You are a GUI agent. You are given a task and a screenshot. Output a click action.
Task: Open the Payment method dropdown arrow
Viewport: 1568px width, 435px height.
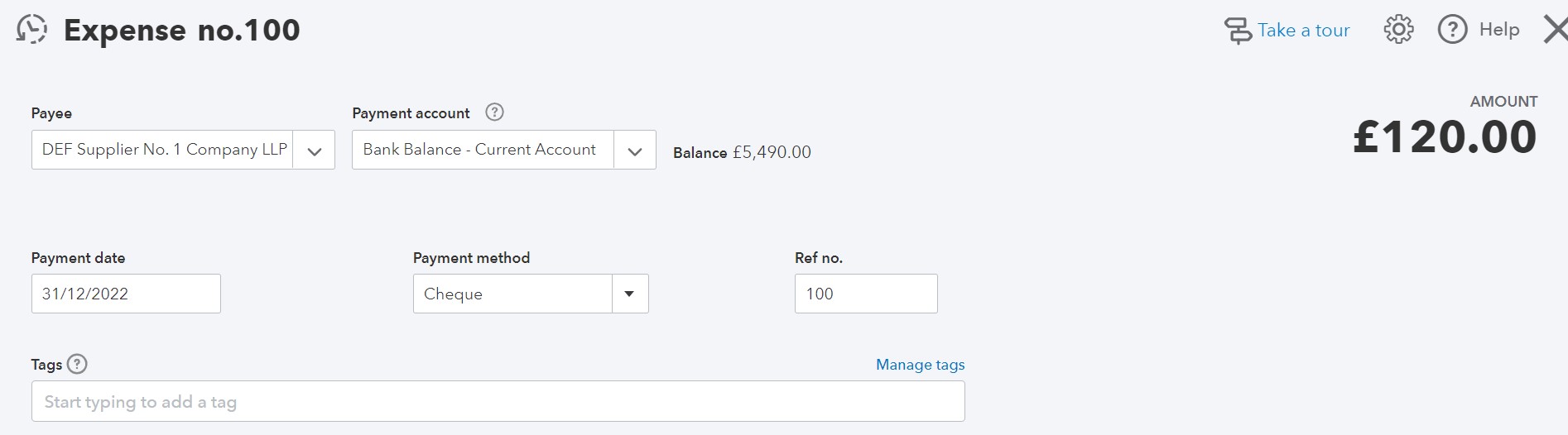629,294
